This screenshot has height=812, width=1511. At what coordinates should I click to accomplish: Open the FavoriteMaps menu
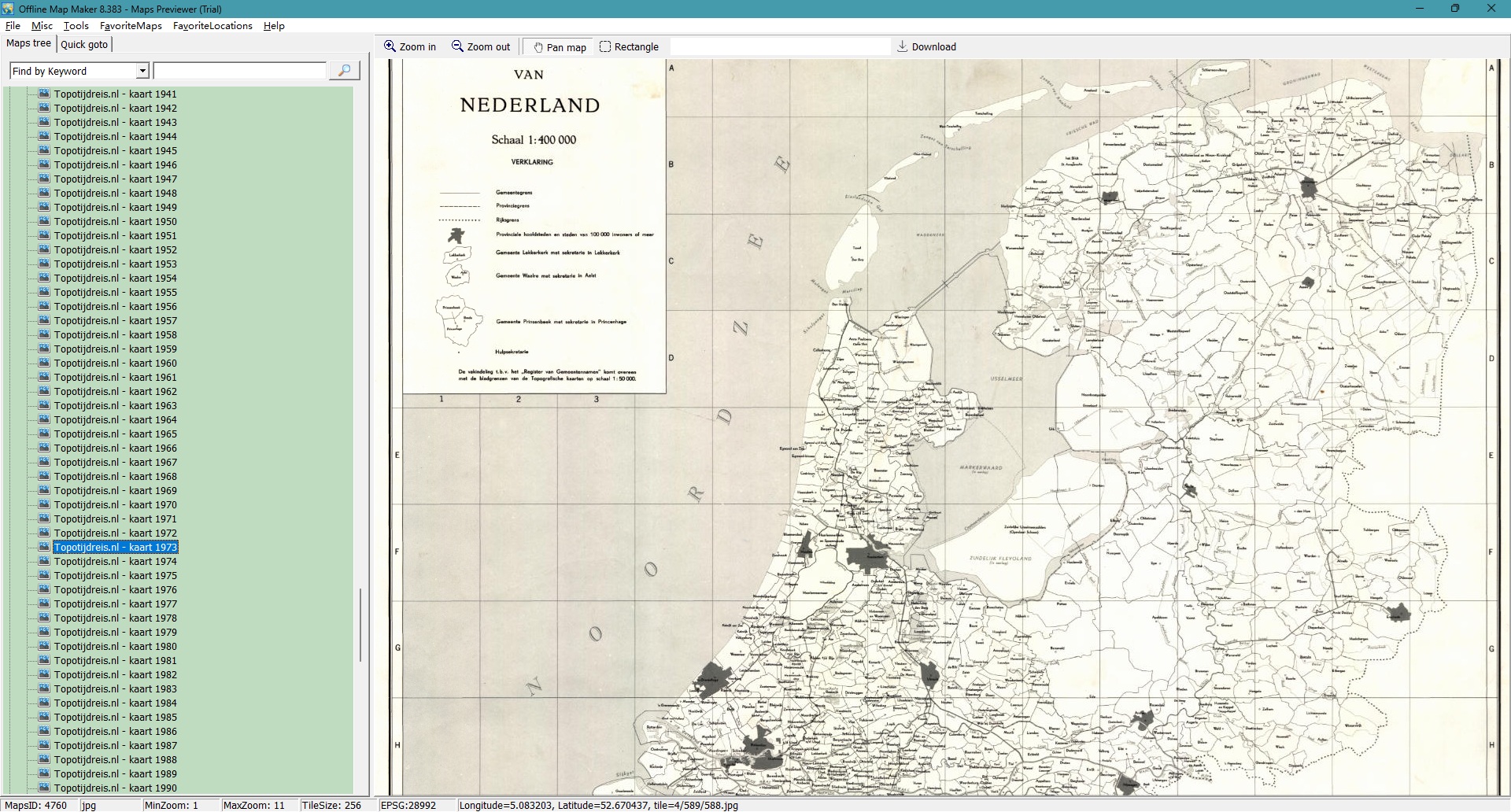coord(131,26)
